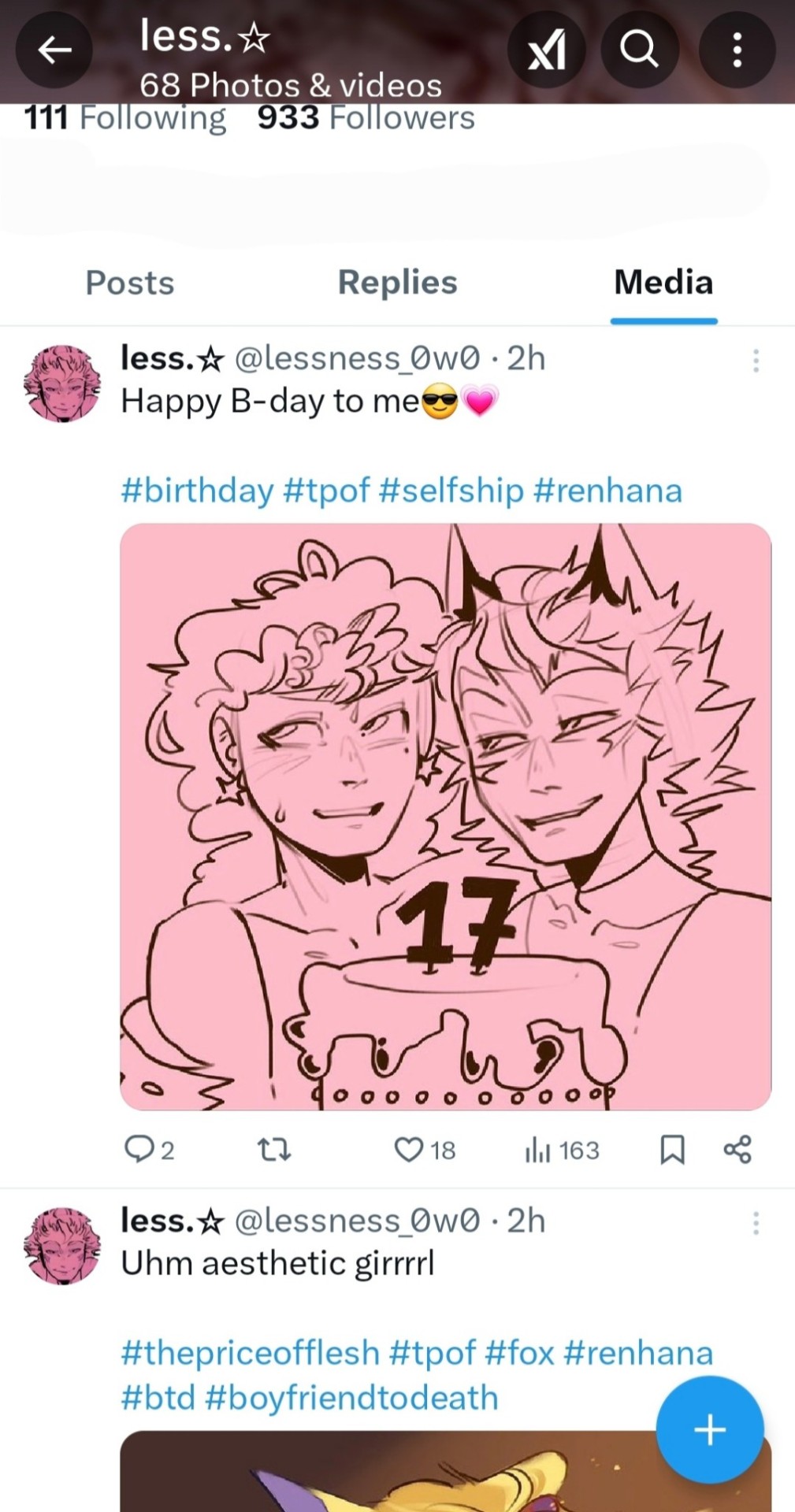
Task: Compose new post with plus button
Action: point(710,1429)
